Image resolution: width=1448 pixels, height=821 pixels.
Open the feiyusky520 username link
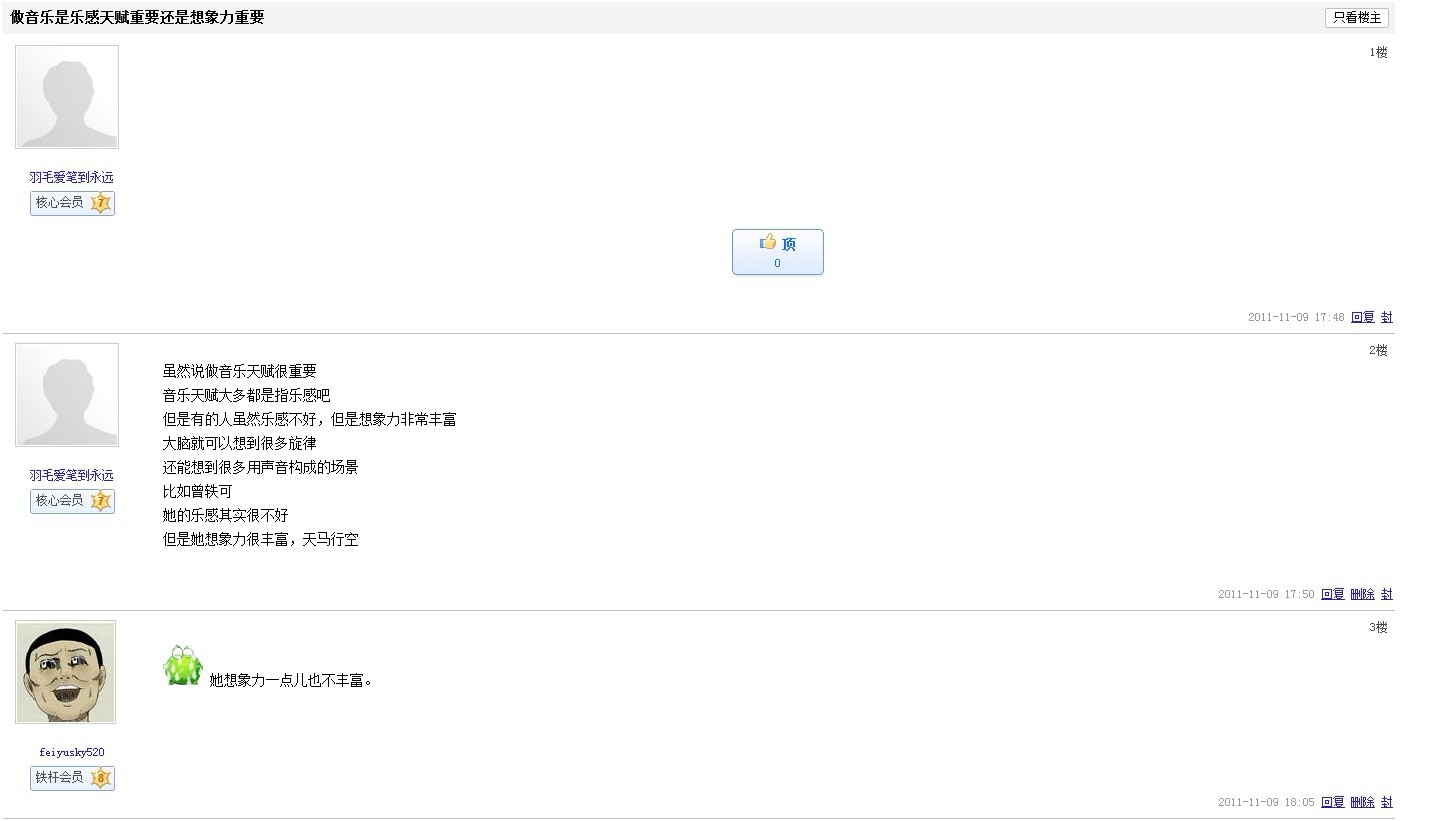point(72,752)
